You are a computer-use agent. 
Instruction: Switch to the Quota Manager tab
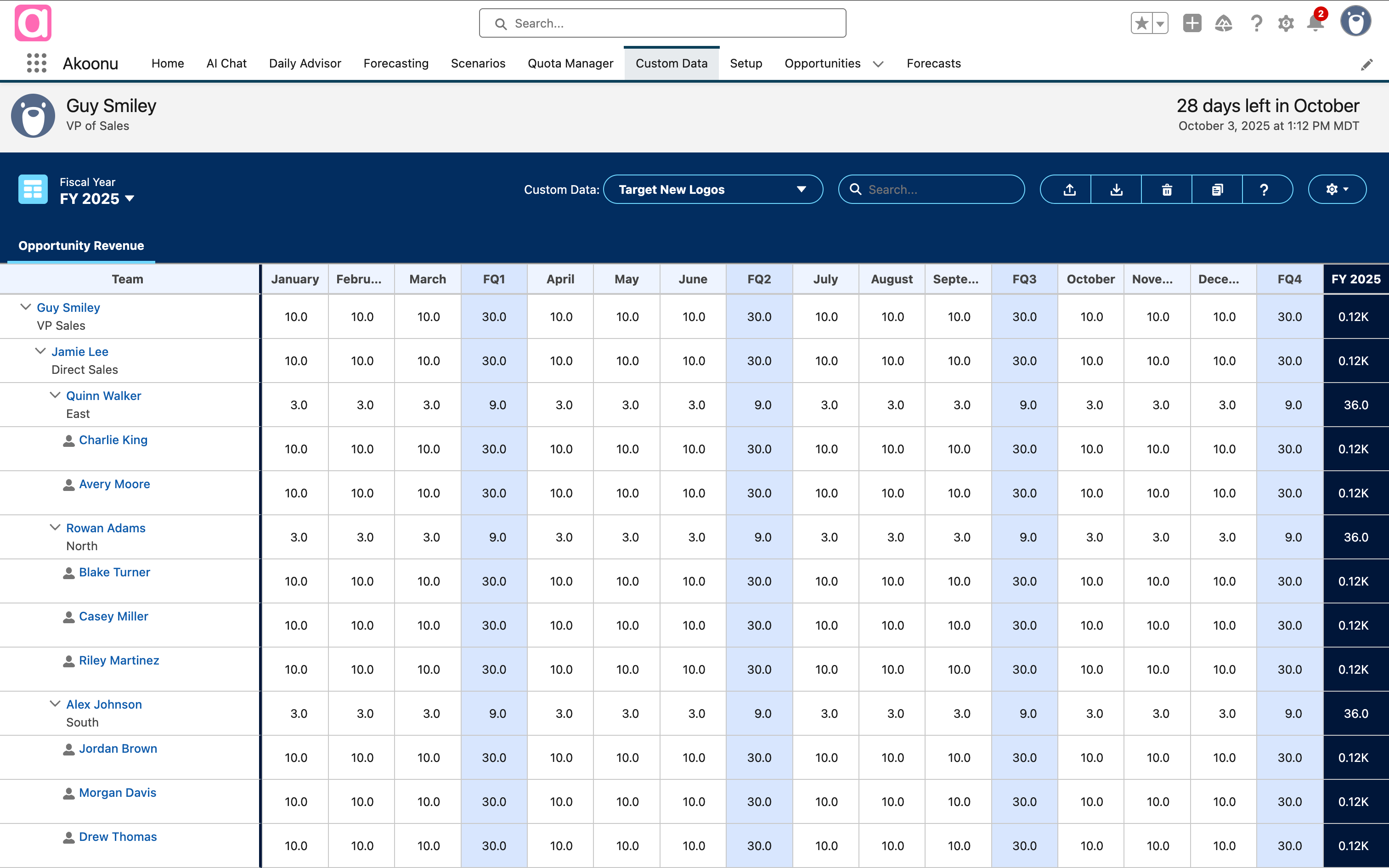(570, 63)
